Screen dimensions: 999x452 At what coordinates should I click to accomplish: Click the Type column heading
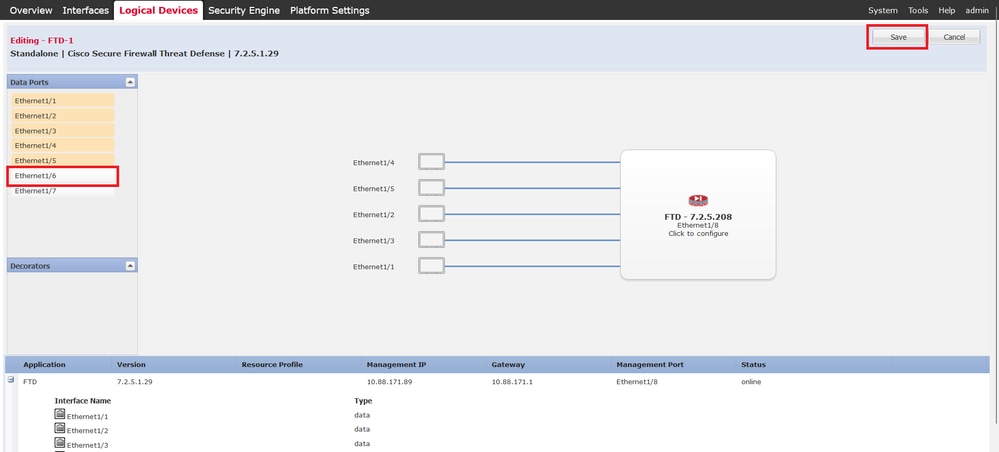[x=363, y=401]
